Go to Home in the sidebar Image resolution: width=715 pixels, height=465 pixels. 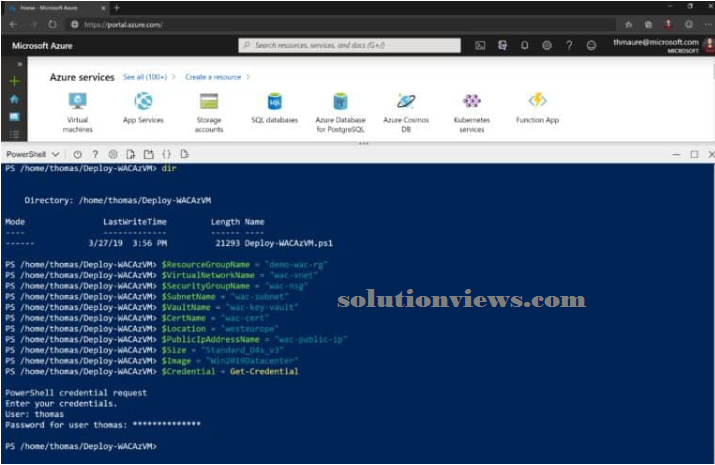click(x=14, y=99)
